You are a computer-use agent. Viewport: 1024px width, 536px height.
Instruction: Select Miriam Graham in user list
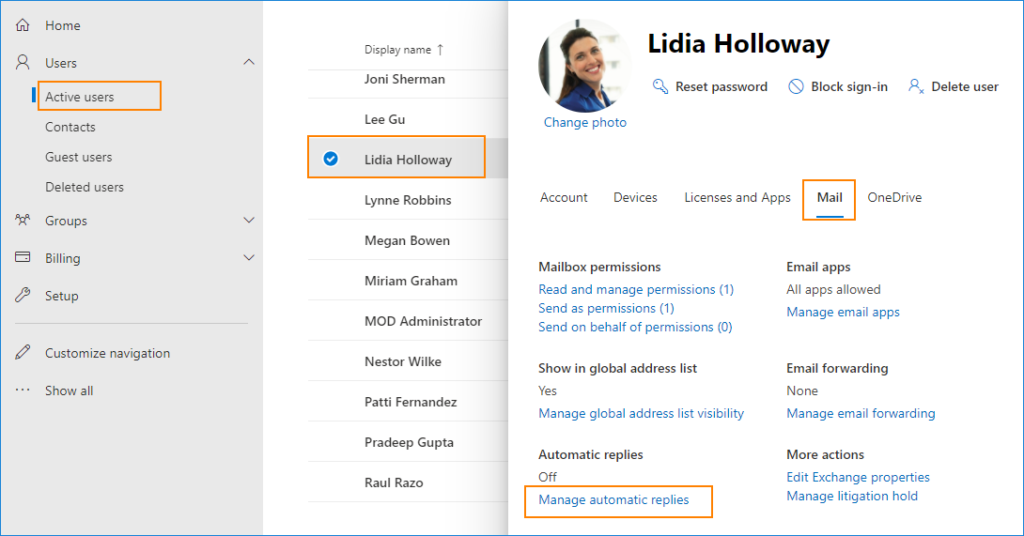pyautogui.click(x=411, y=281)
